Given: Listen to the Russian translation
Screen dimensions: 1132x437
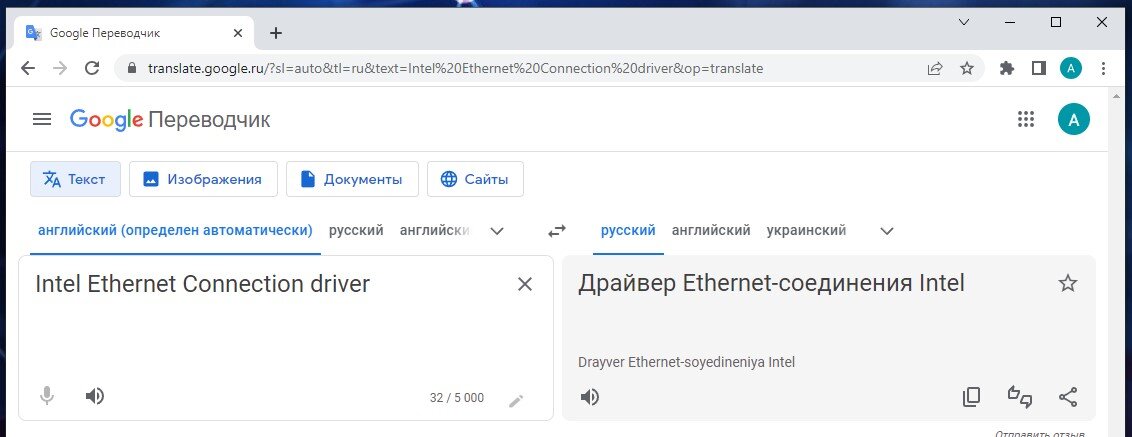Looking at the screenshot, I should pos(590,397).
